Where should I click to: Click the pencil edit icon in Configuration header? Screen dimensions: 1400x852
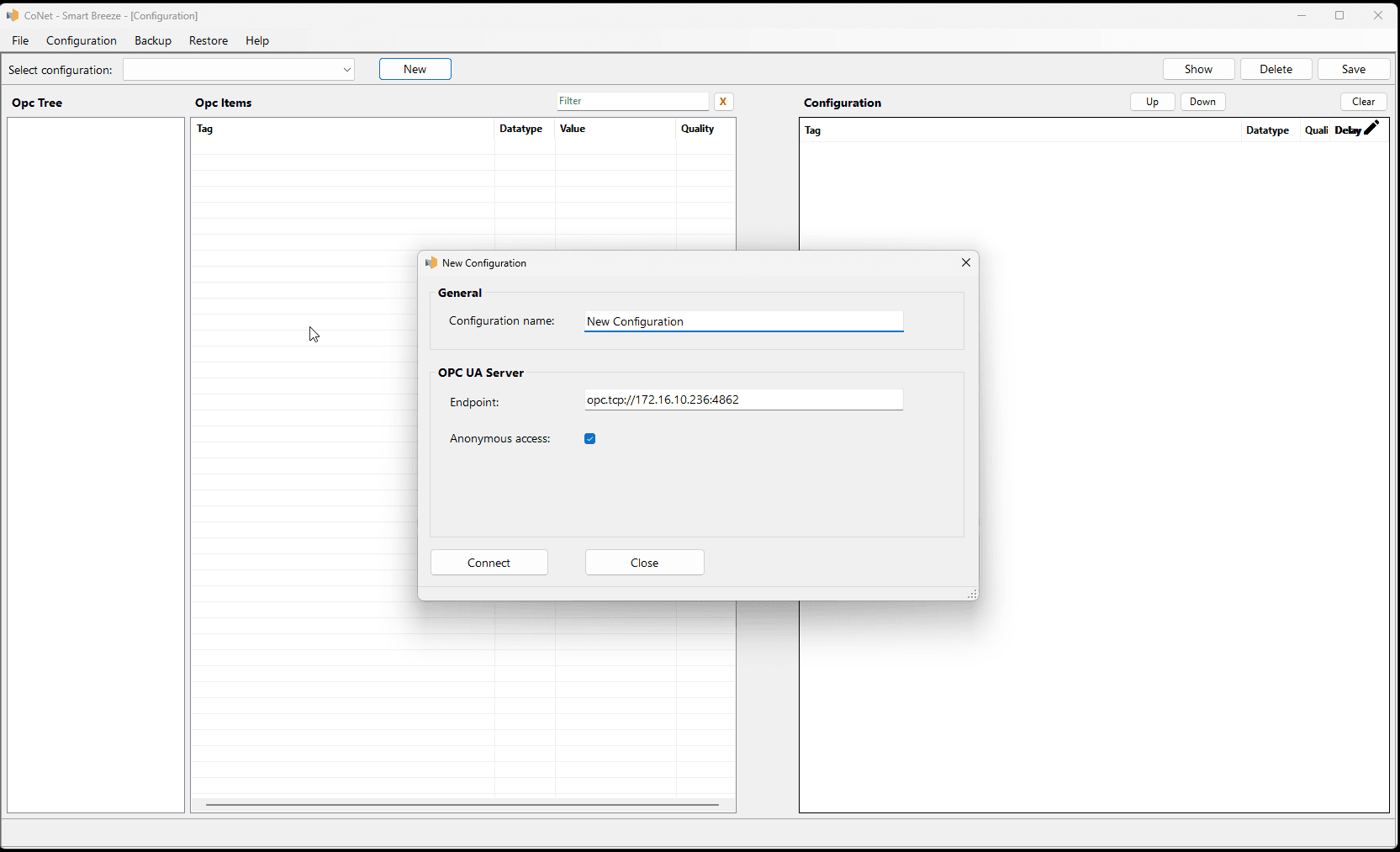click(1371, 128)
